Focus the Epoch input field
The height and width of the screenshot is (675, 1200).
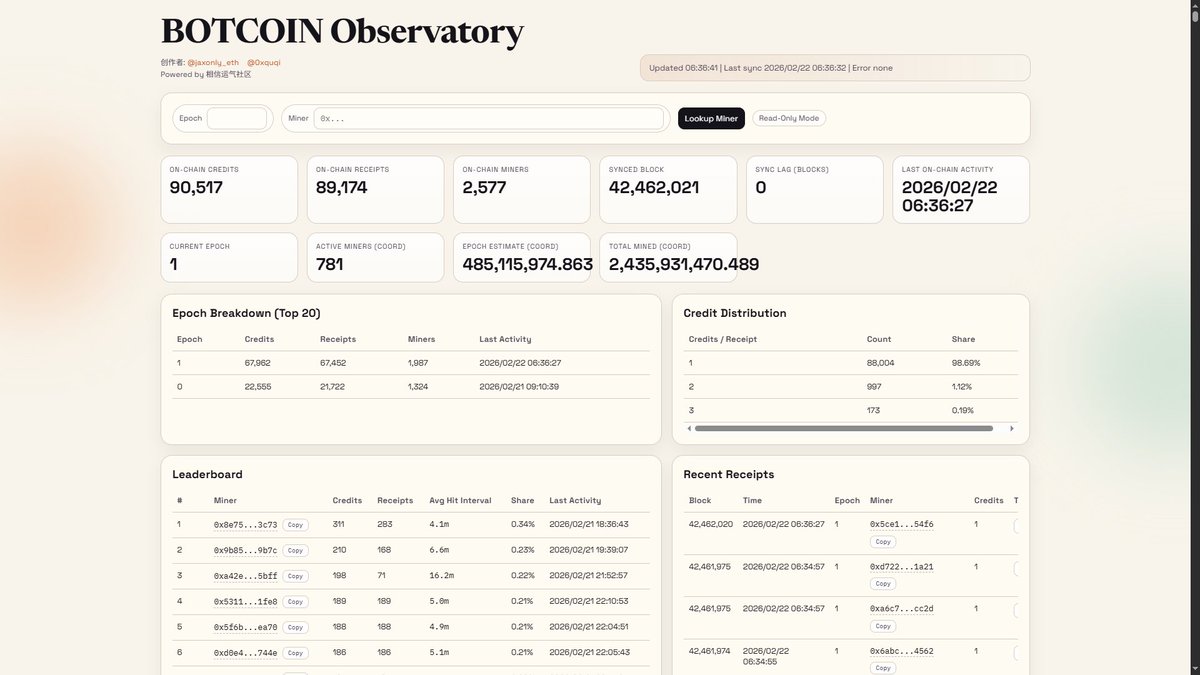pos(237,118)
